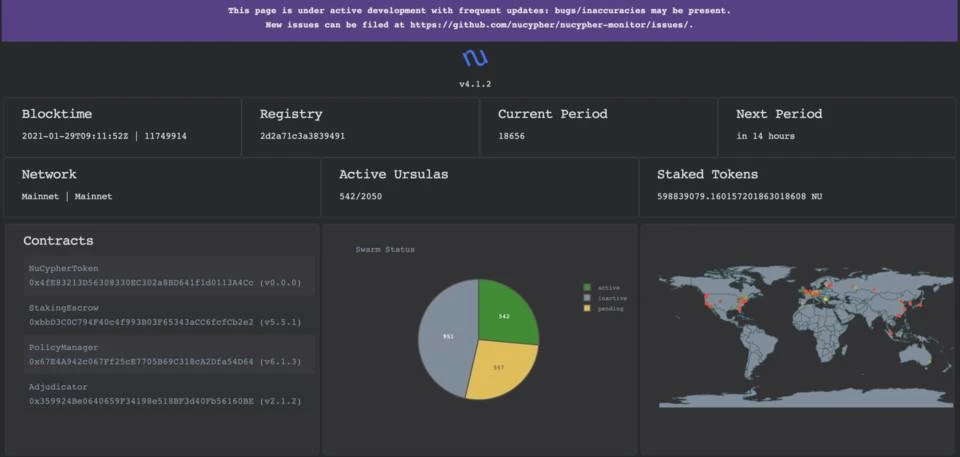
Task: Toggle the inactive legend gray swatch
Action: (x=587, y=298)
